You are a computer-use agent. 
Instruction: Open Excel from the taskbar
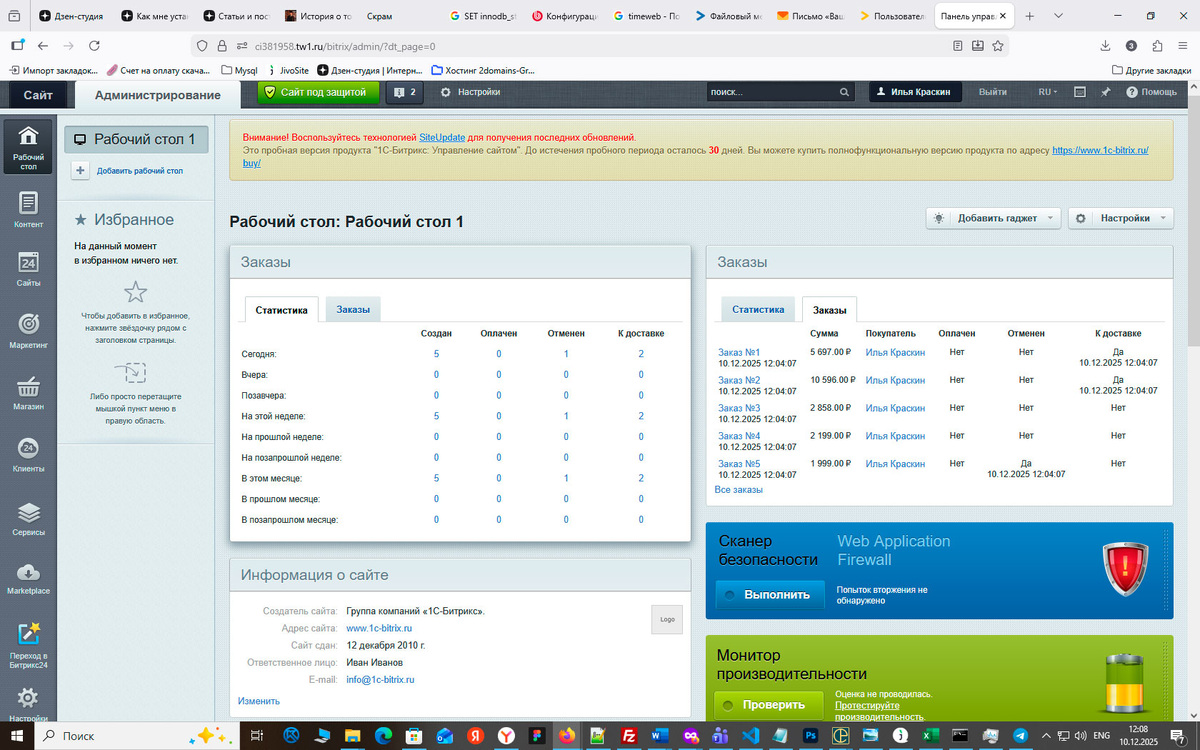pyautogui.click(x=930, y=735)
